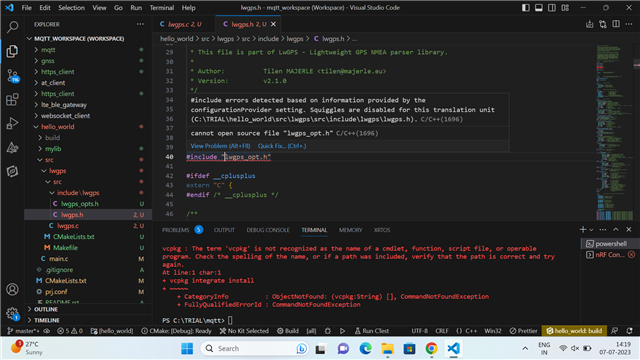This screenshot has width=640, height=360.
Task: Click the View Problem link
Action: (x=220, y=146)
